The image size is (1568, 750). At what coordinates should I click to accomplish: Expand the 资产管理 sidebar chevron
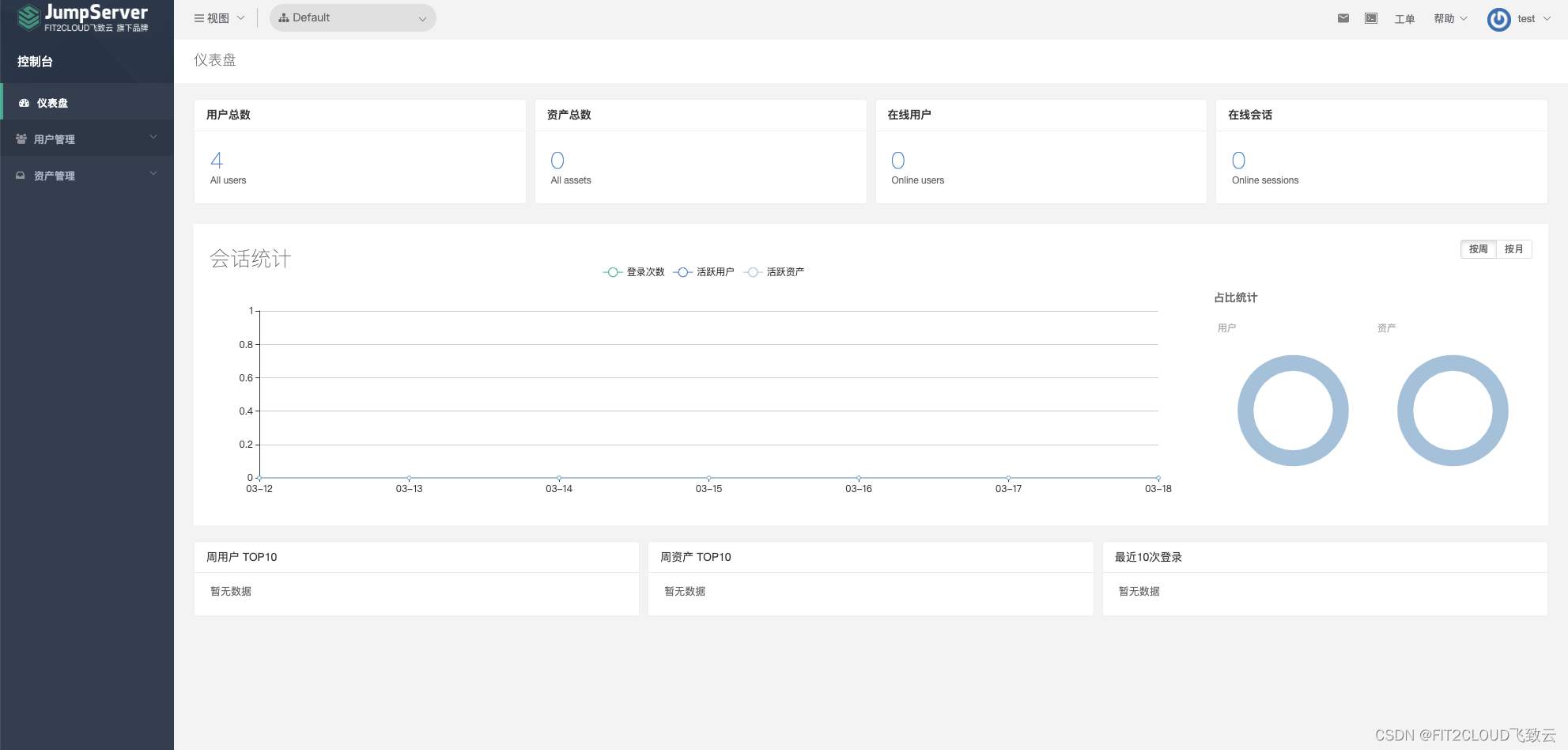pyautogui.click(x=153, y=173)
